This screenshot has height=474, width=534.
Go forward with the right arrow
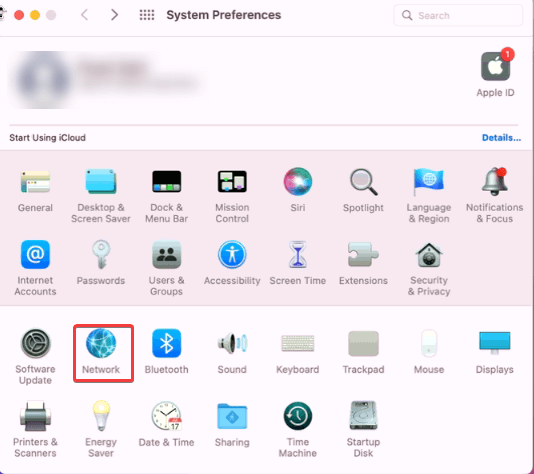[115, 15]
